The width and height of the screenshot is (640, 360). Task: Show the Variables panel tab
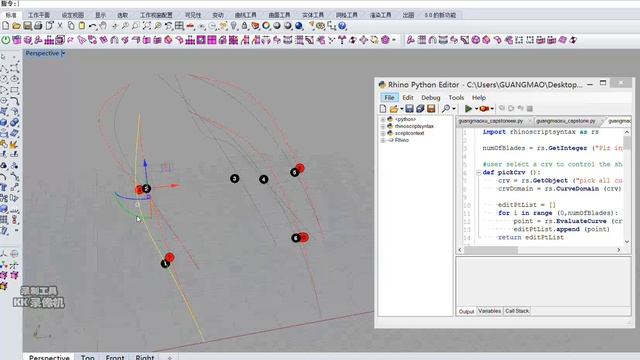[x=489, y=311]
